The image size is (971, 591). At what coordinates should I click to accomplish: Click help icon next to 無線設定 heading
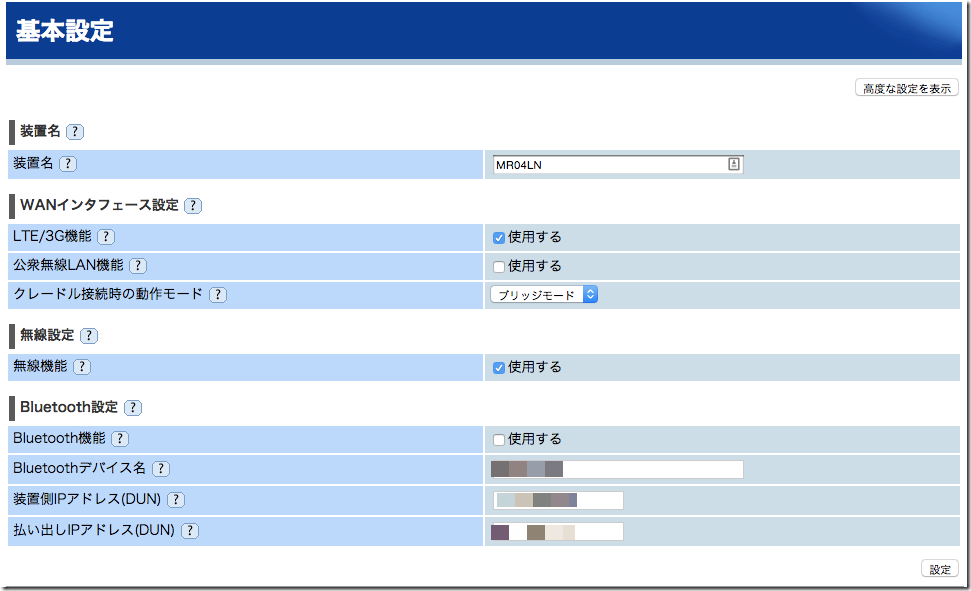click(89, 335)
